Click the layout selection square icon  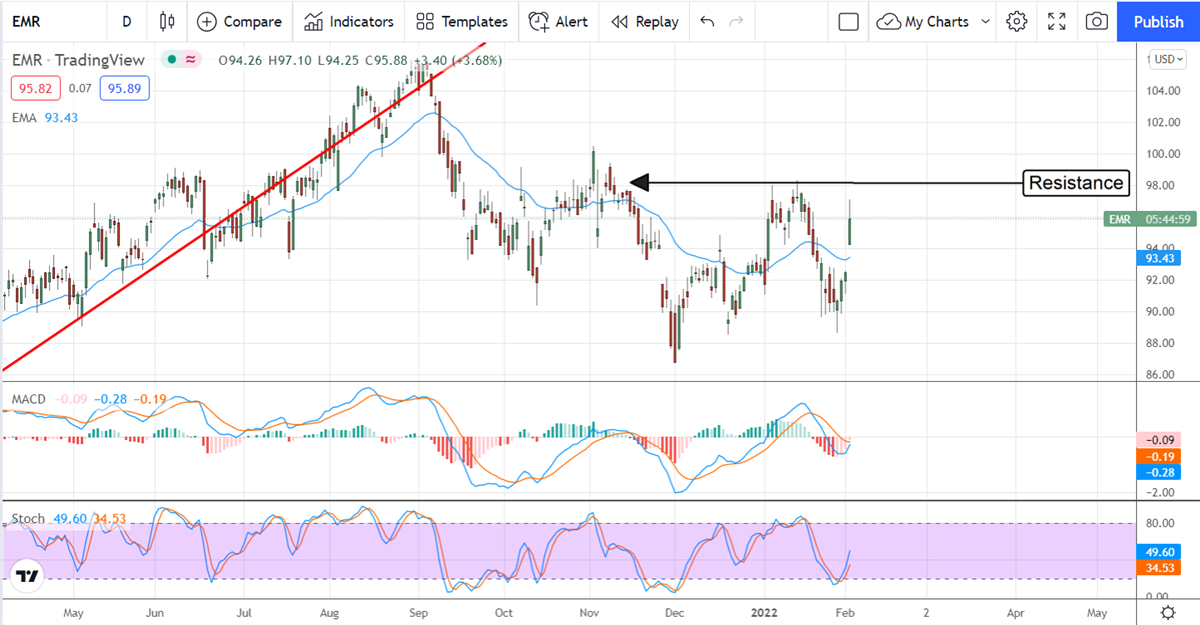pyautogui.click(x=848, y=21)
